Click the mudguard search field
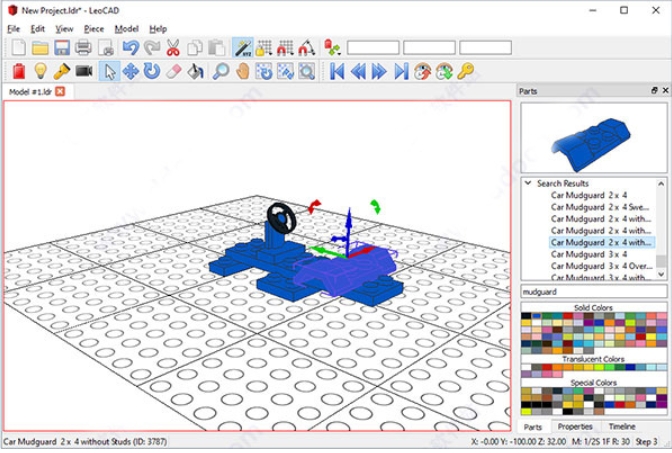This screenshot has width=672, height=453. [x=593, y=292]
